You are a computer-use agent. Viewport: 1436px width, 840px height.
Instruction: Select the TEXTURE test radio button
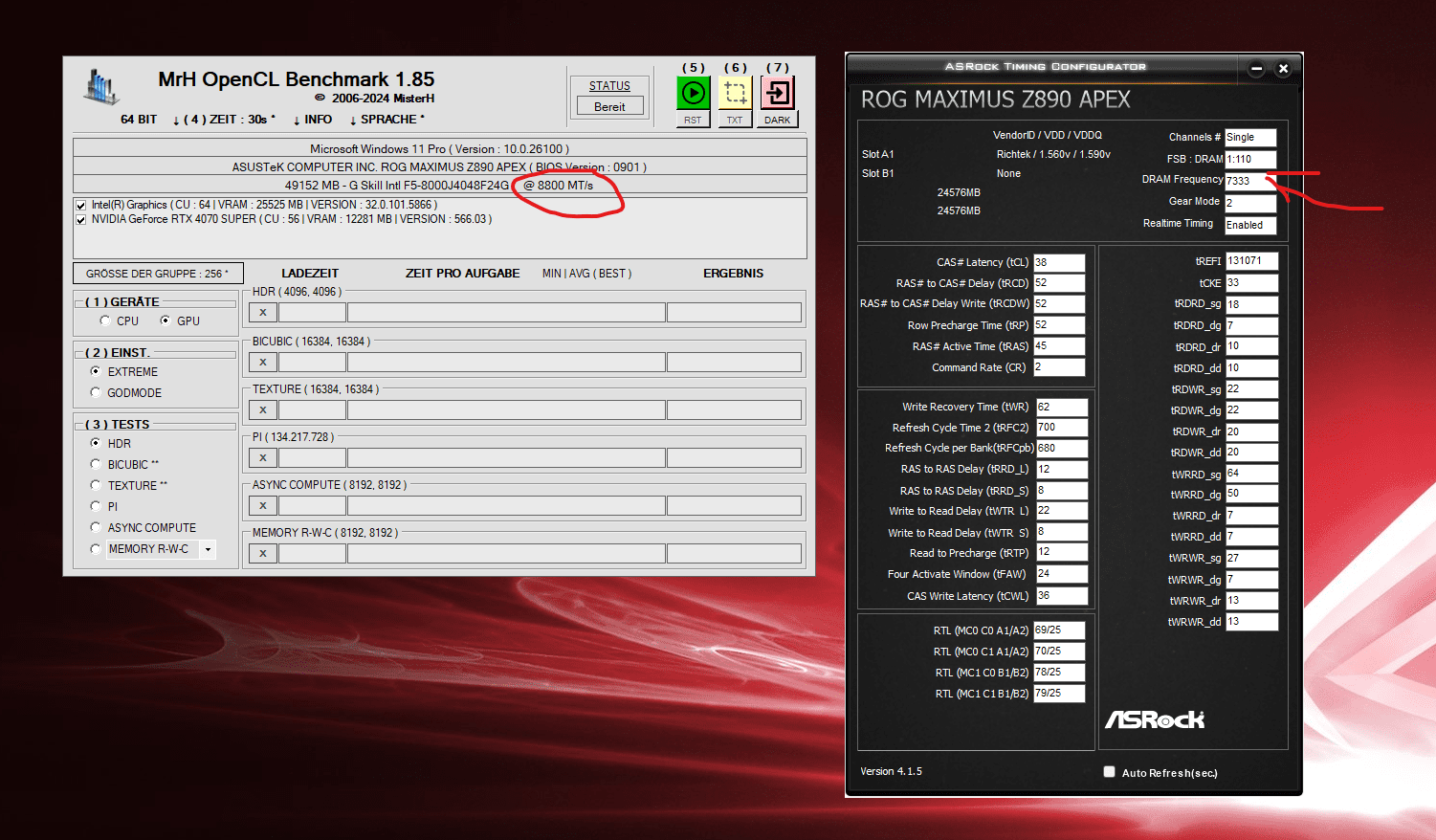[x=96, y=485]
